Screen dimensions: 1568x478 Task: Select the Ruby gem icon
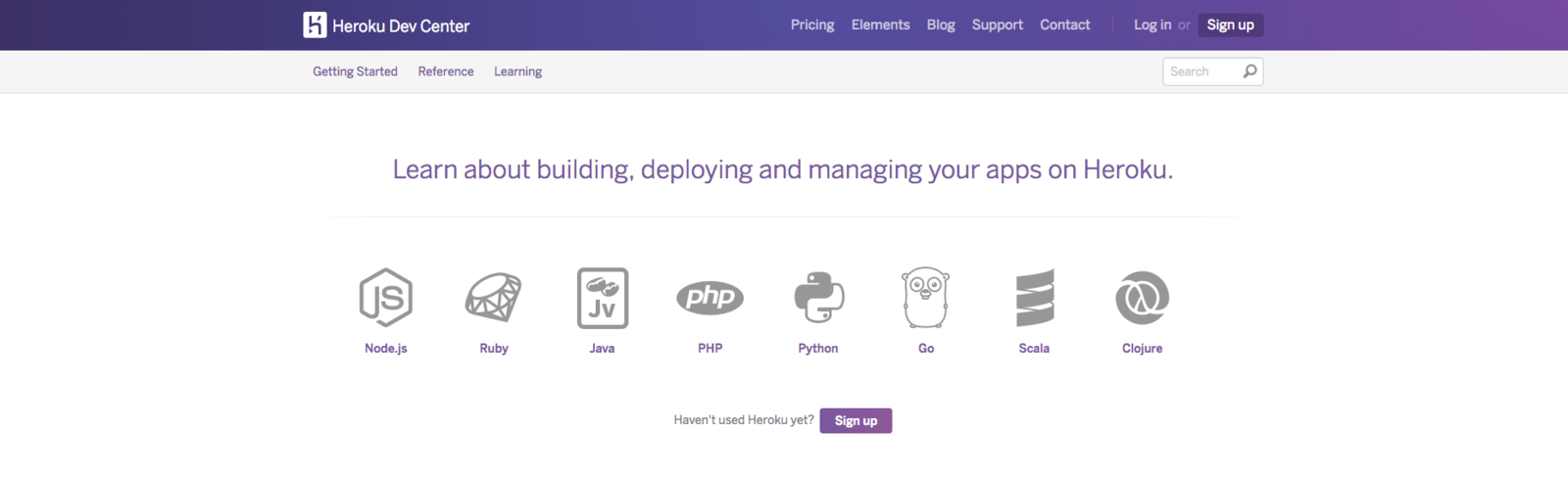point(494,298)
